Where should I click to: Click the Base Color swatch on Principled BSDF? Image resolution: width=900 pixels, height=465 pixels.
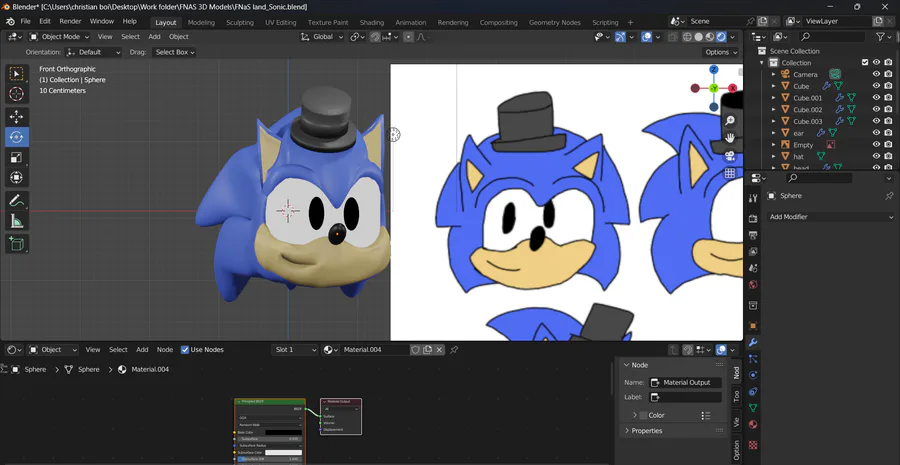coord(283,432)
